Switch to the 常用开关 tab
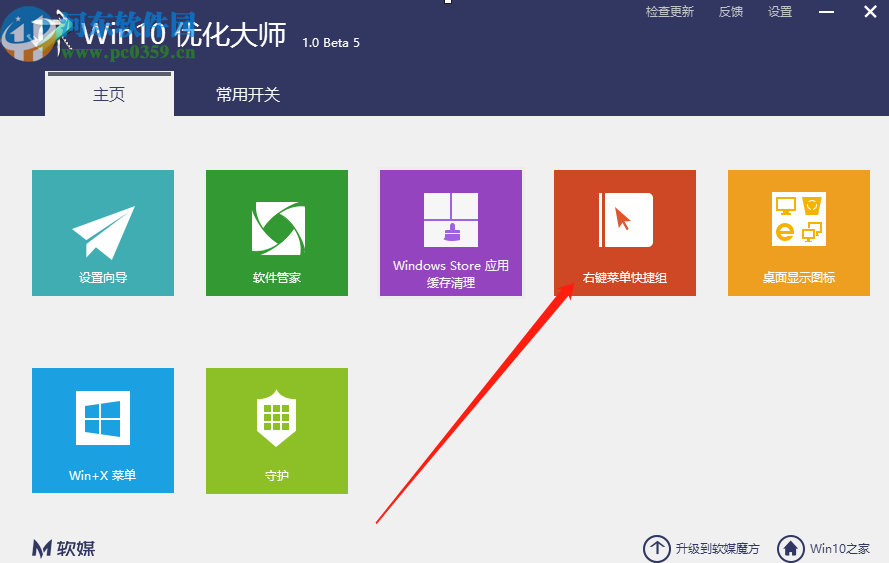 [x=248, y=95]
